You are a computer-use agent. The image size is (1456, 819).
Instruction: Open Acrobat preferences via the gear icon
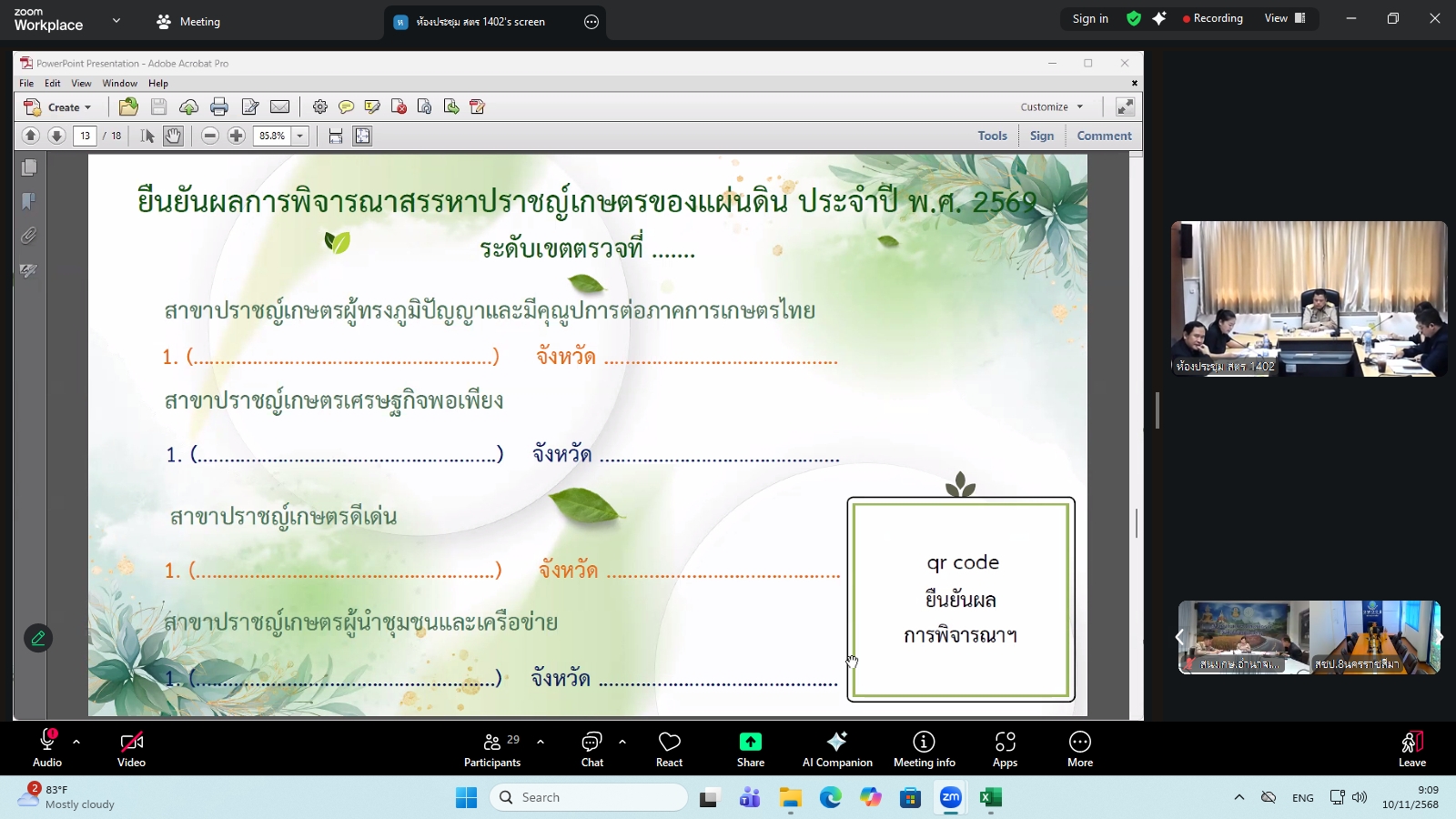click(320, 106)
